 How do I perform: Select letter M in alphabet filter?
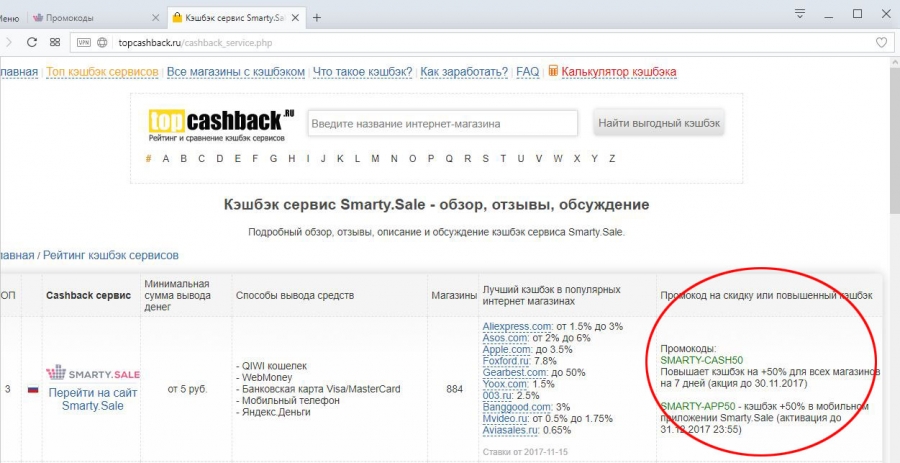[x=375, y=159]
